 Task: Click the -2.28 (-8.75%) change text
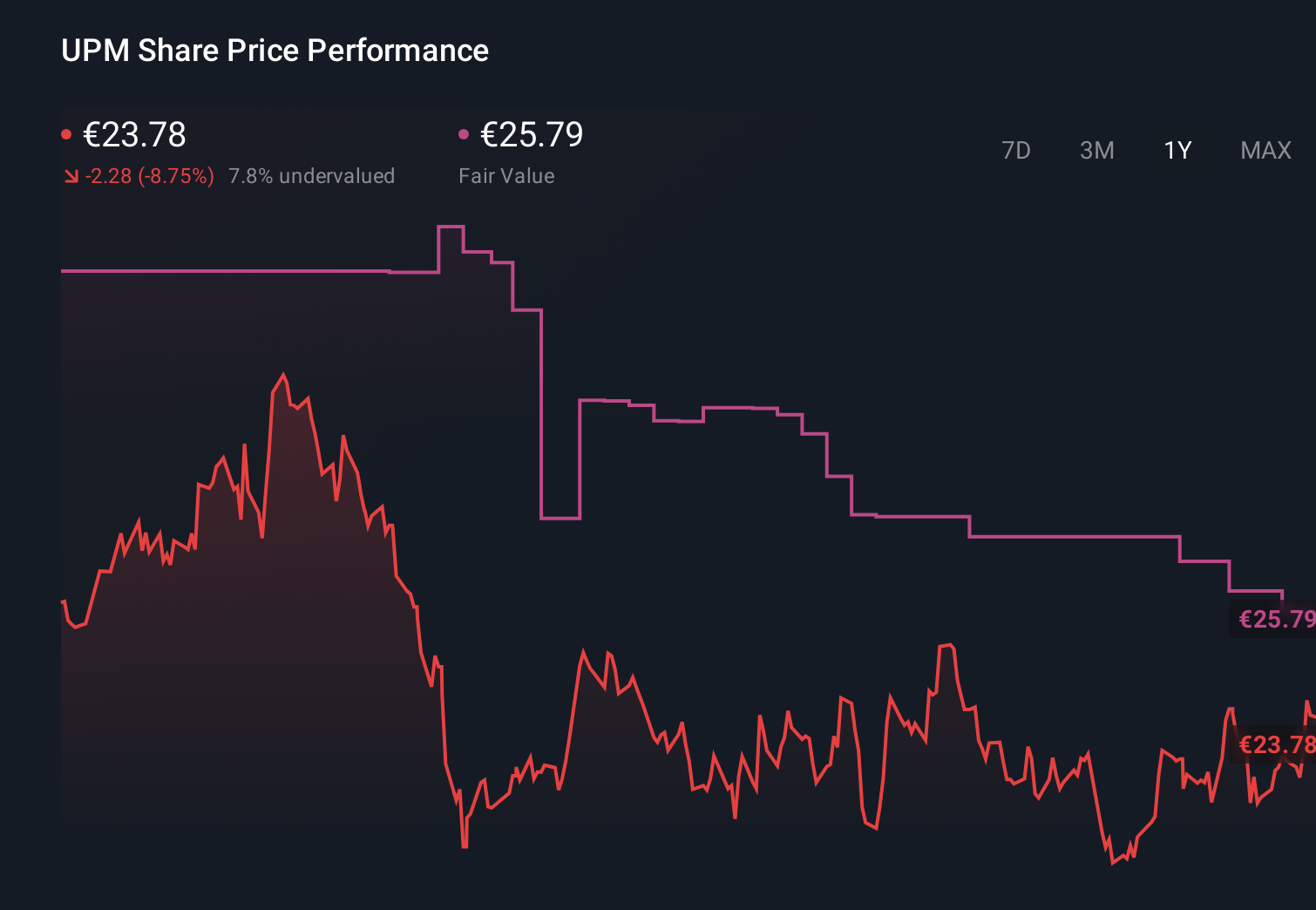pos(150,175)
